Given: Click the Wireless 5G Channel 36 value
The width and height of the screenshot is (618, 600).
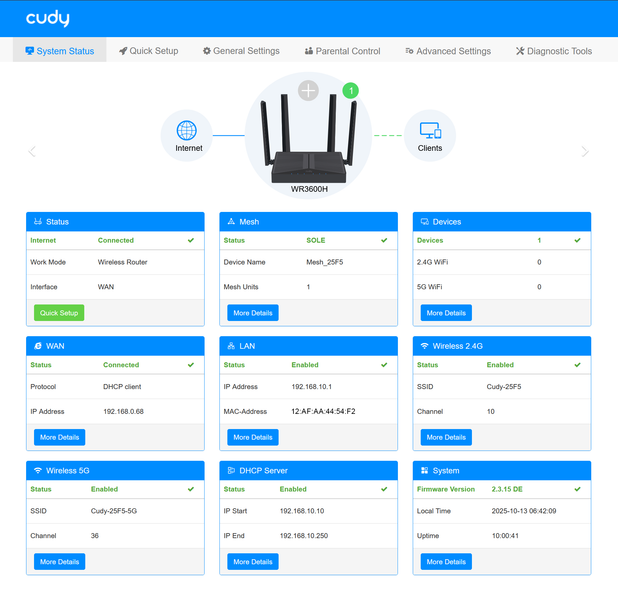Looking at the screenshot, I should [95, 535].
